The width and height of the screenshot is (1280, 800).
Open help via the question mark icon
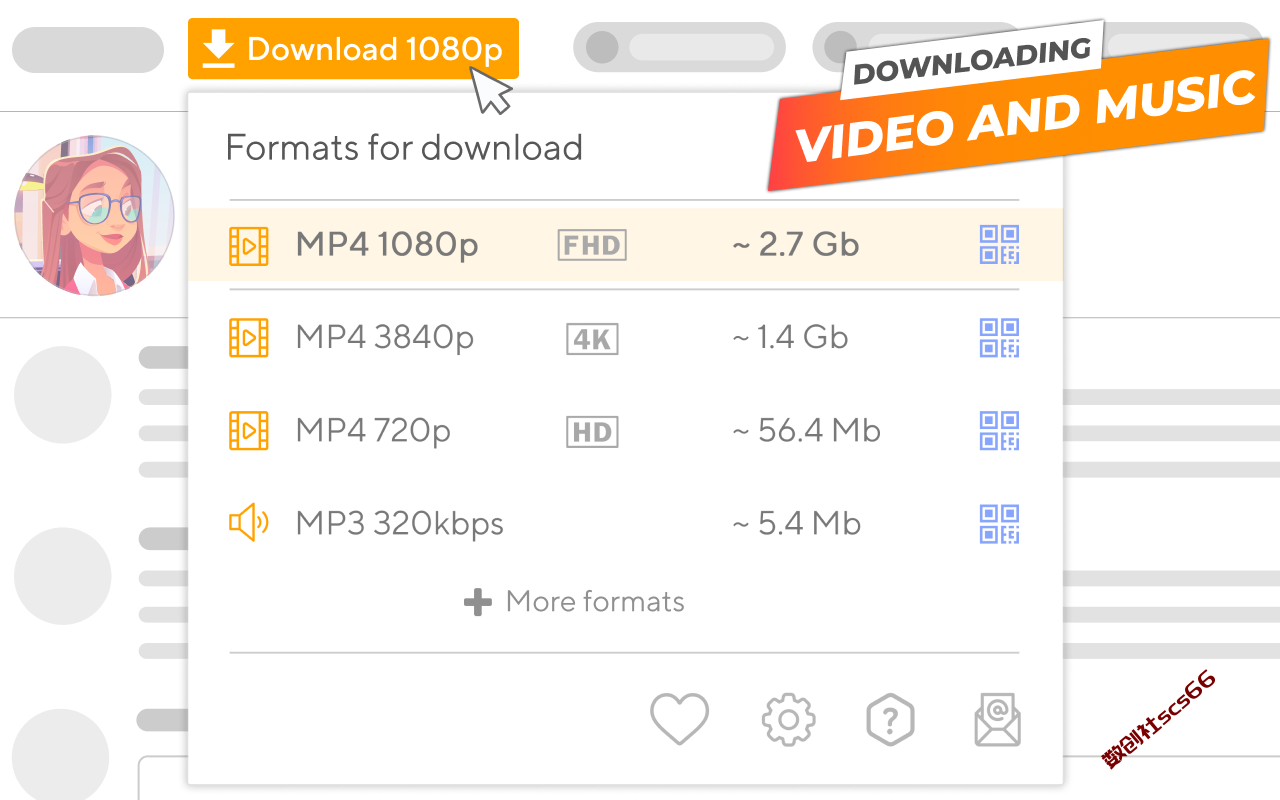tap(890, 719)
